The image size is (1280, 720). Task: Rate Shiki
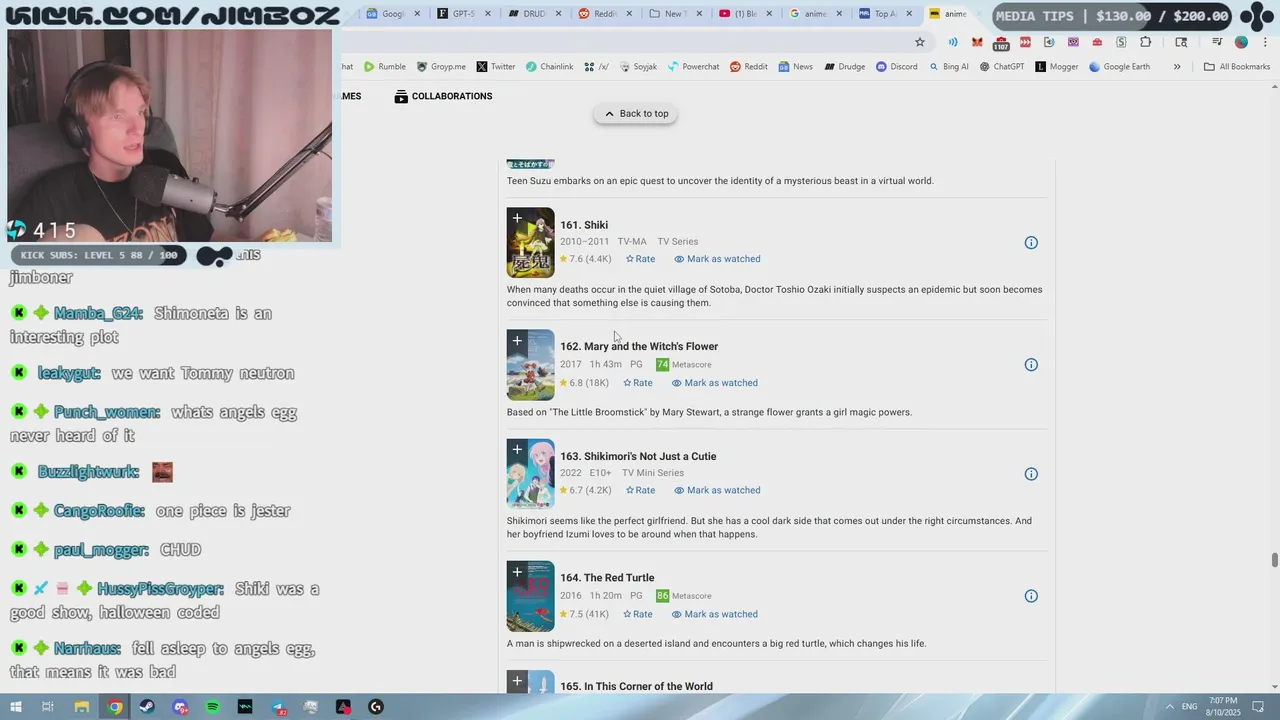pyautogui.click(x=641, y=259)
